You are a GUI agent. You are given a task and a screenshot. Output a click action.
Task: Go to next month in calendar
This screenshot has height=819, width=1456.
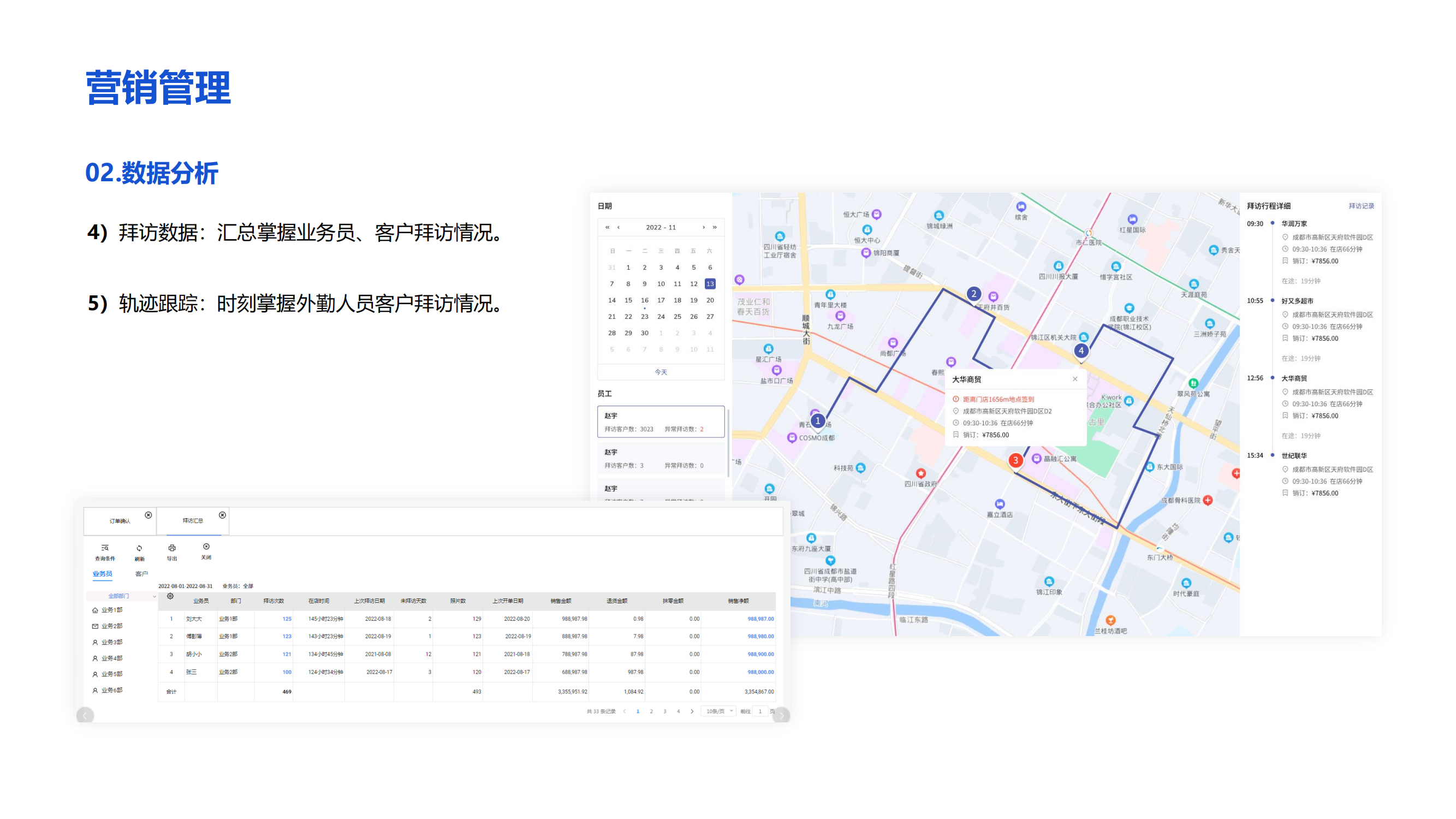pos(704,227)
